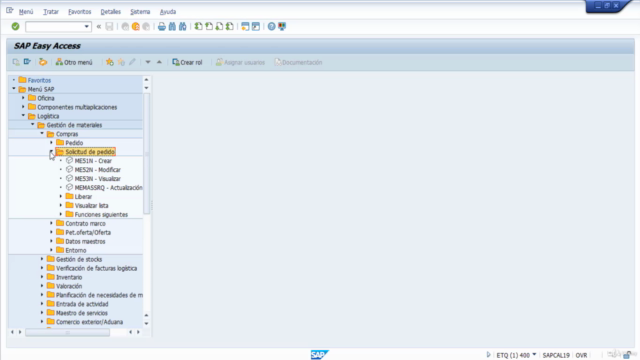Click the window menu icon beside Menú
640x360 pixels.
[9, 11]
